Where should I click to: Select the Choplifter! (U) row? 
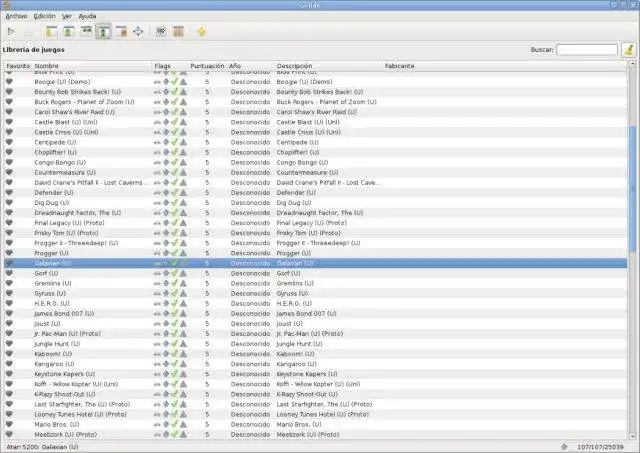click(316, 152)
